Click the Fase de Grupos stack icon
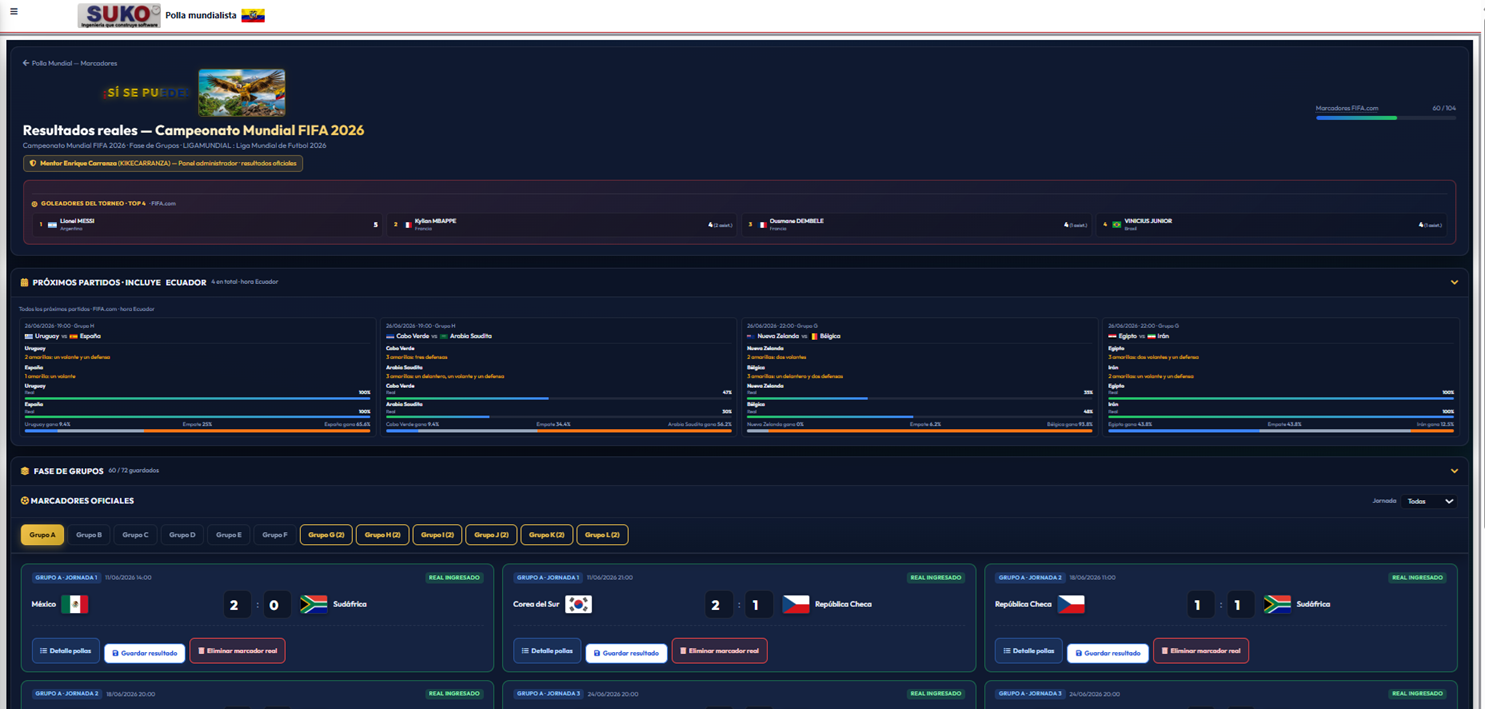 pyautogui.click(x=25, y=471)
